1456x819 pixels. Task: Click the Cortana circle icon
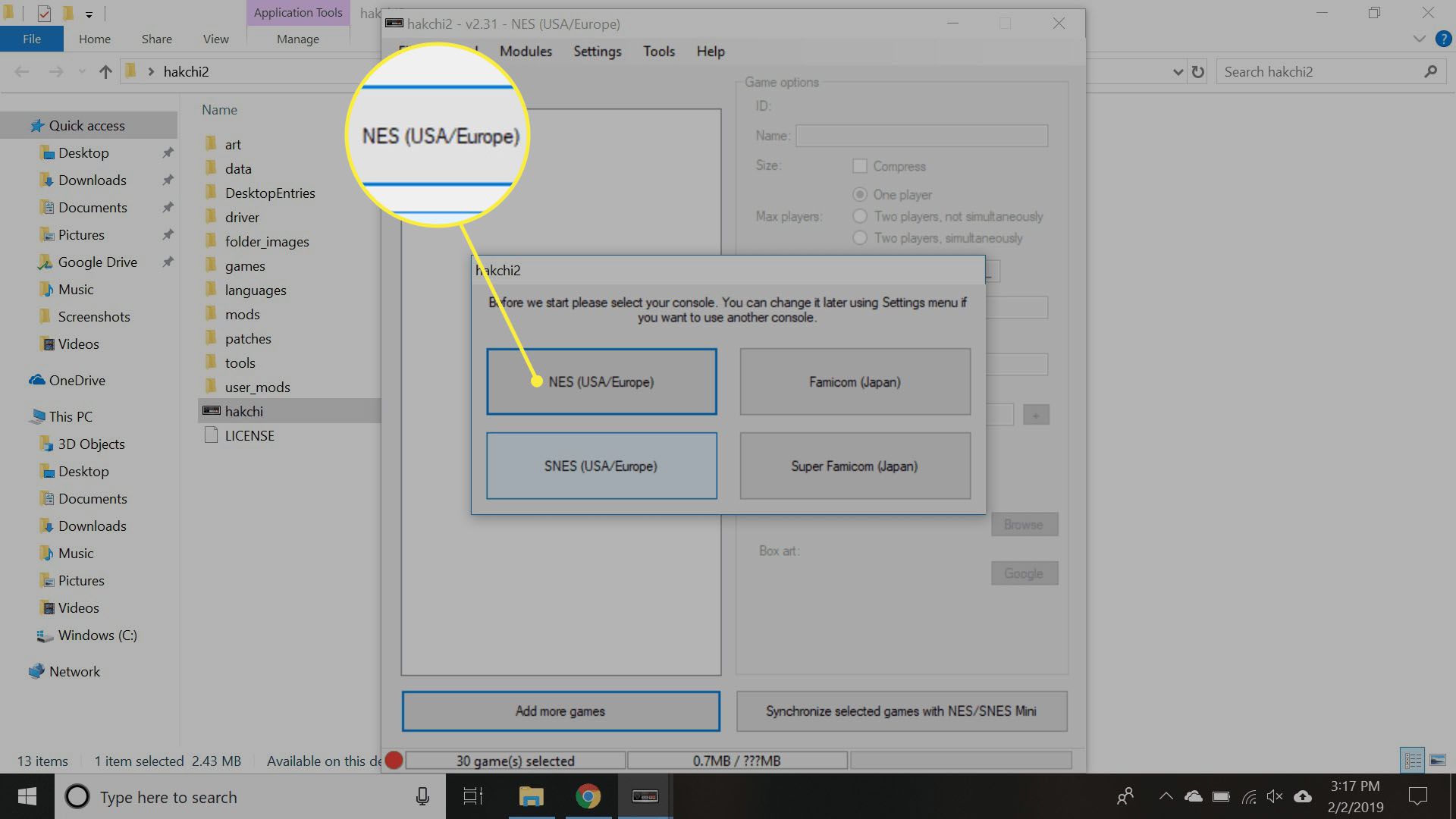(77, 796)
